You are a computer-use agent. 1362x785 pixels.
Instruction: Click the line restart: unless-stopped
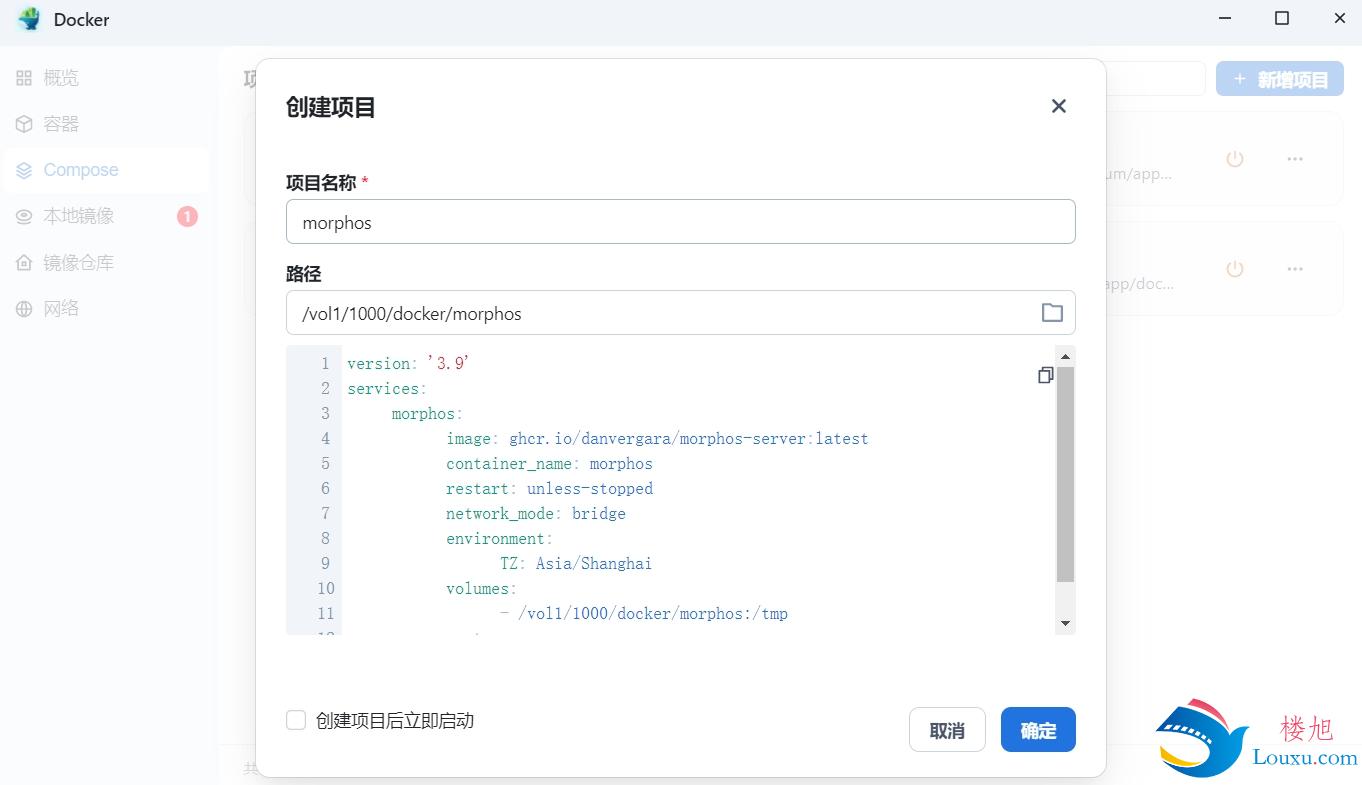(549, 488)
